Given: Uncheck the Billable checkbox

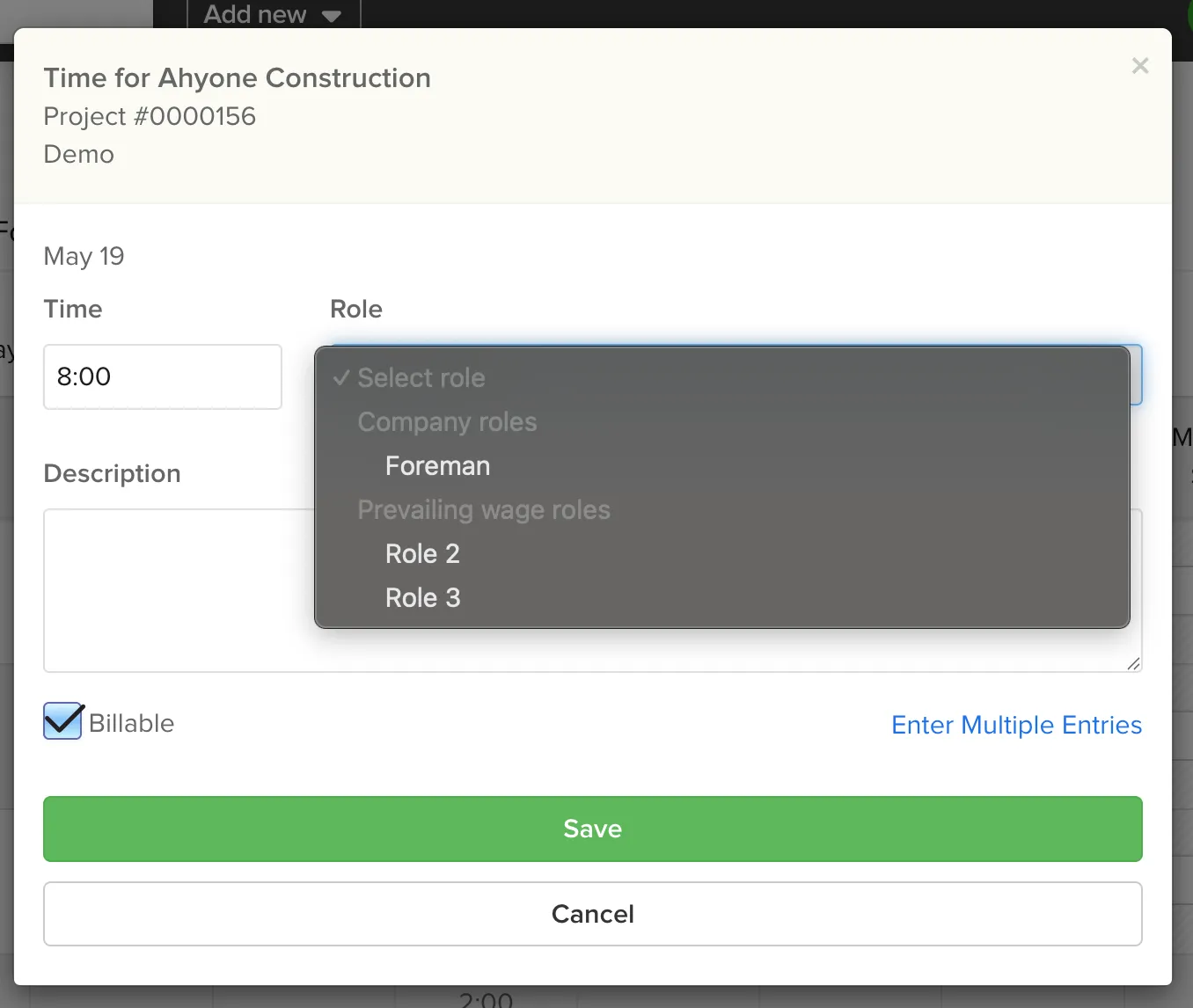Looking at the screenshot, I should point(62,721).
